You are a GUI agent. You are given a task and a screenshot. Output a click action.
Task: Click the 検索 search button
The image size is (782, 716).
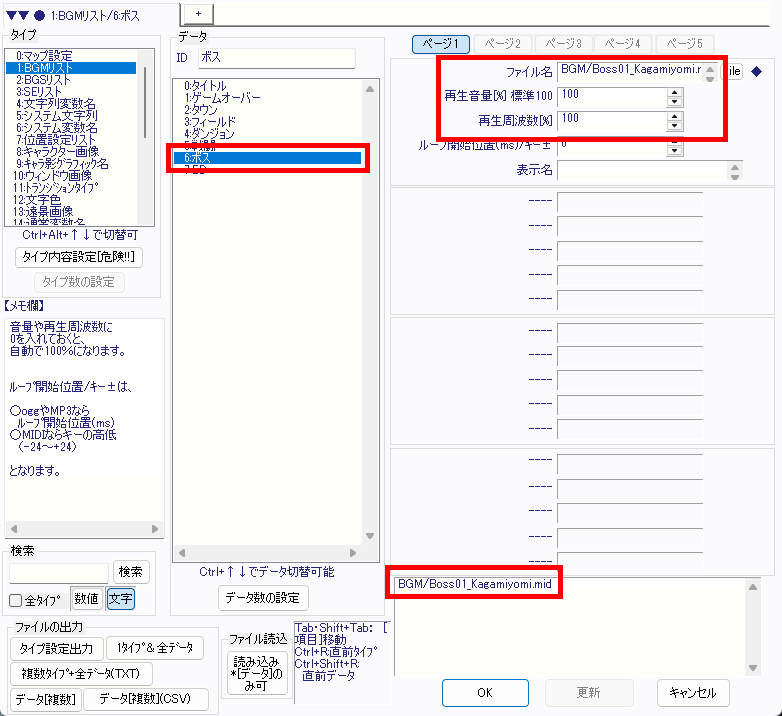[x=131, y=572]
